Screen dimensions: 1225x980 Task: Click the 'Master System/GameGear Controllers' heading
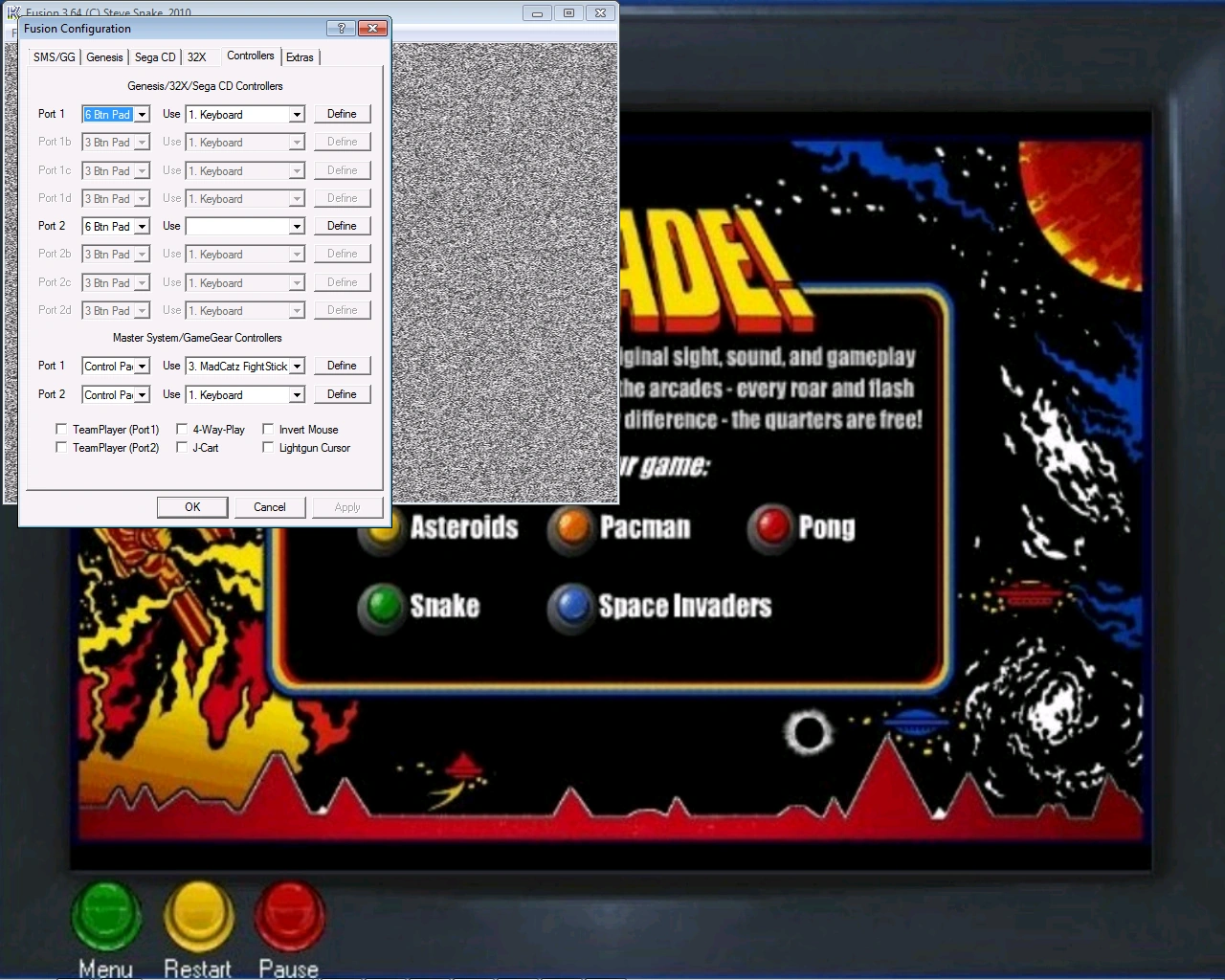click(197, 338)
